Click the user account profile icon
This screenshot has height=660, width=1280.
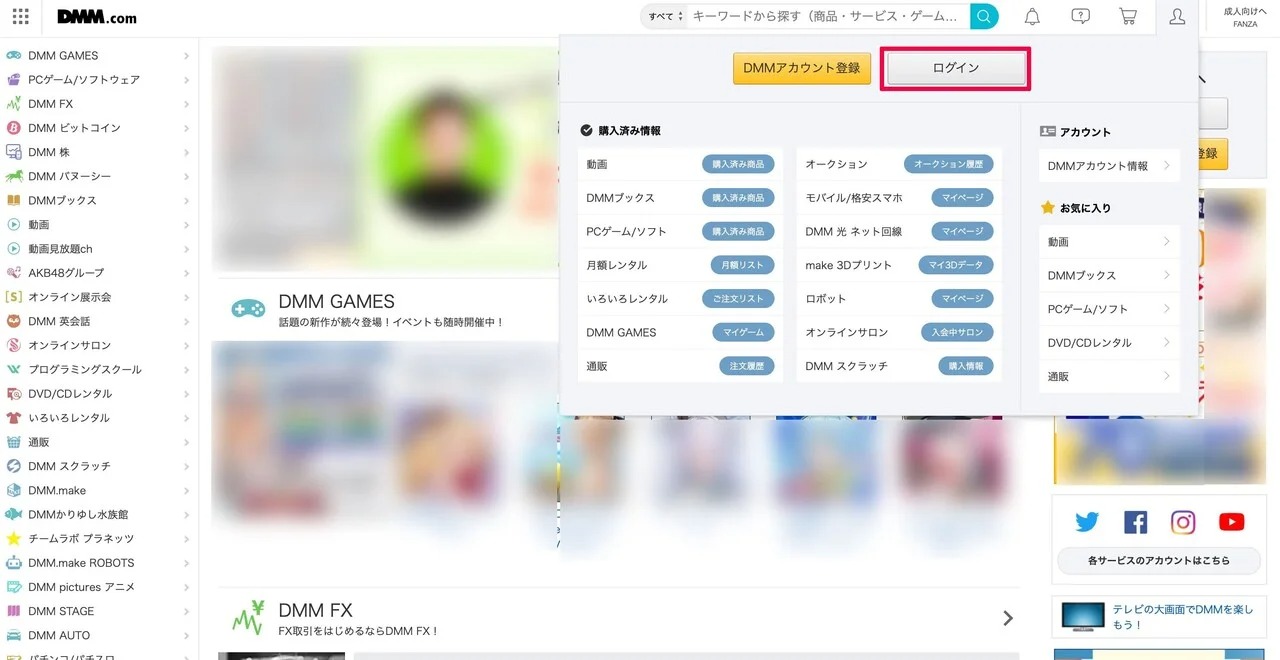pyautogui.click(x=1177, y=16)
